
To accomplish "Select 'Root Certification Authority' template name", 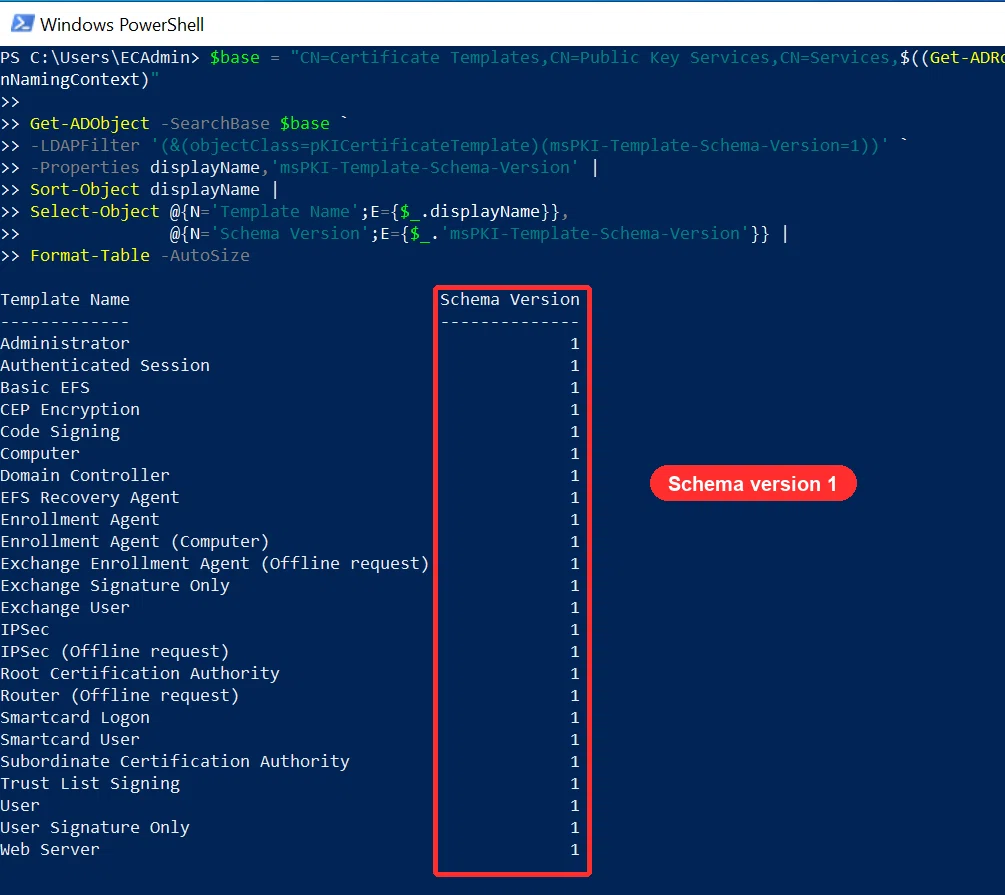I will pyautogui.click(x=140, y=673).
